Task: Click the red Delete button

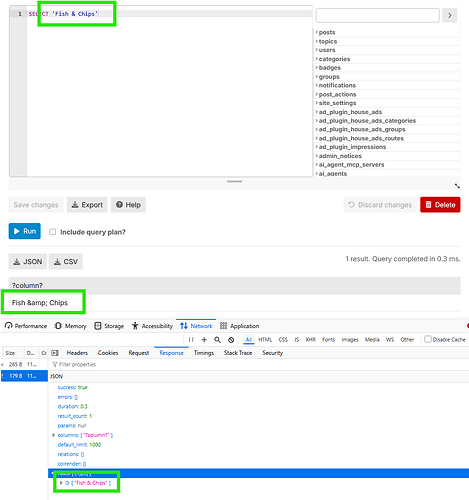Action: tap(440, 205)
